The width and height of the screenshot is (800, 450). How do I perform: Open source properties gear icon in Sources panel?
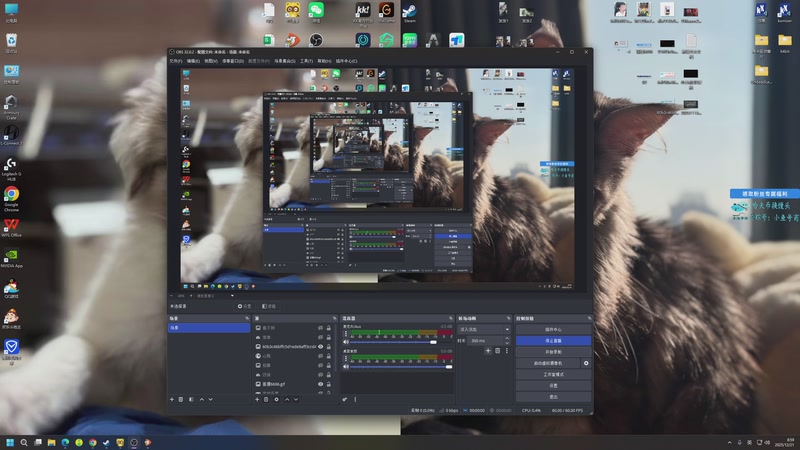[277, 399]
